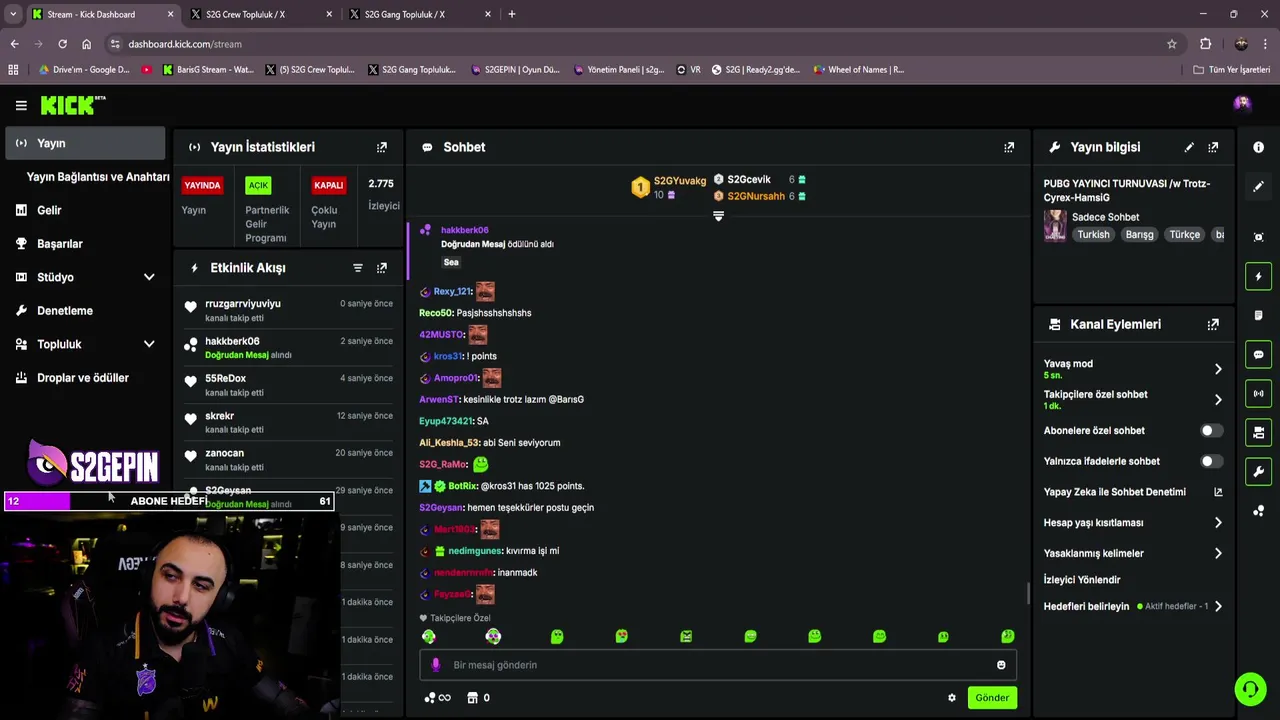1280x720 pixels.
Task: Click the shop icon next to 0
Action: 472,698
